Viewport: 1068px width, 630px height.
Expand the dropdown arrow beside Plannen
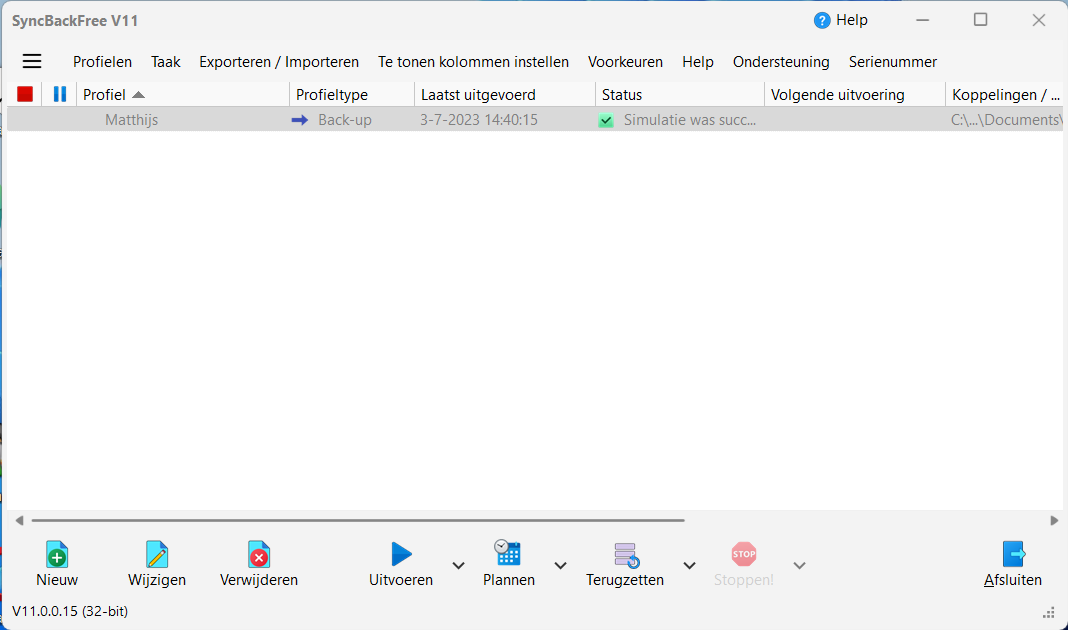560,566
